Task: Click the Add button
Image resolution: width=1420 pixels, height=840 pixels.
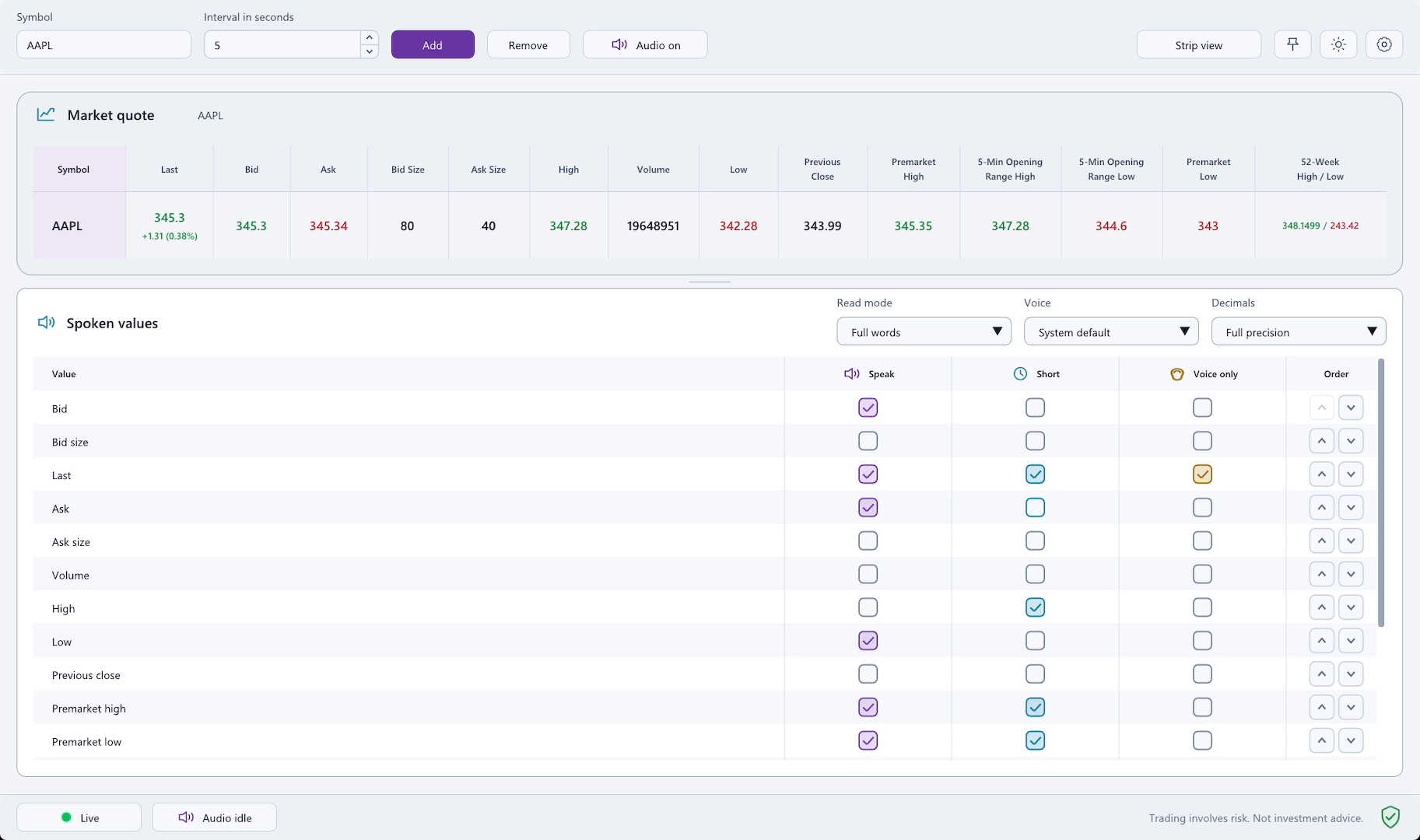Action: (x=433, y=44)
